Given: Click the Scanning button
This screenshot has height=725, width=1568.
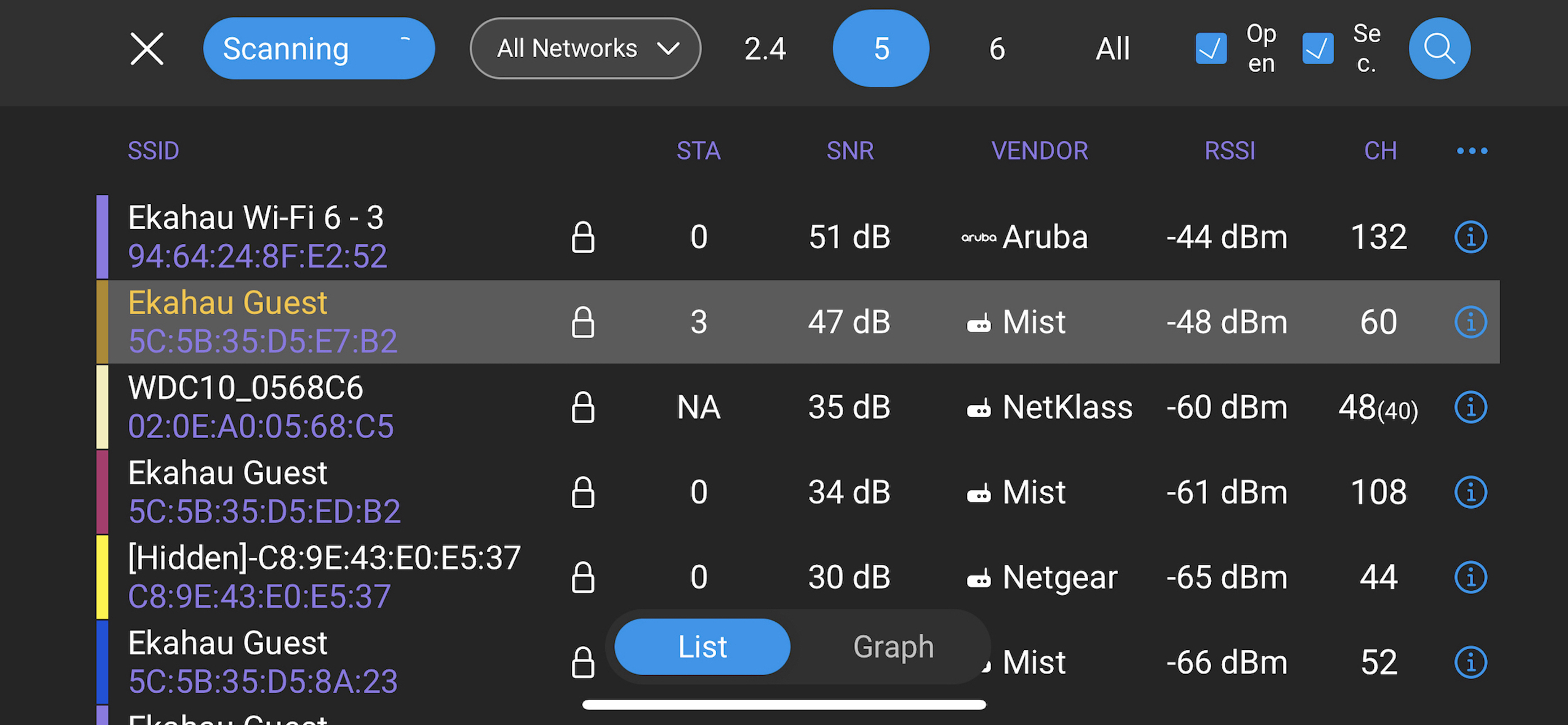Looking at the screenshot, I should (285, 48).
